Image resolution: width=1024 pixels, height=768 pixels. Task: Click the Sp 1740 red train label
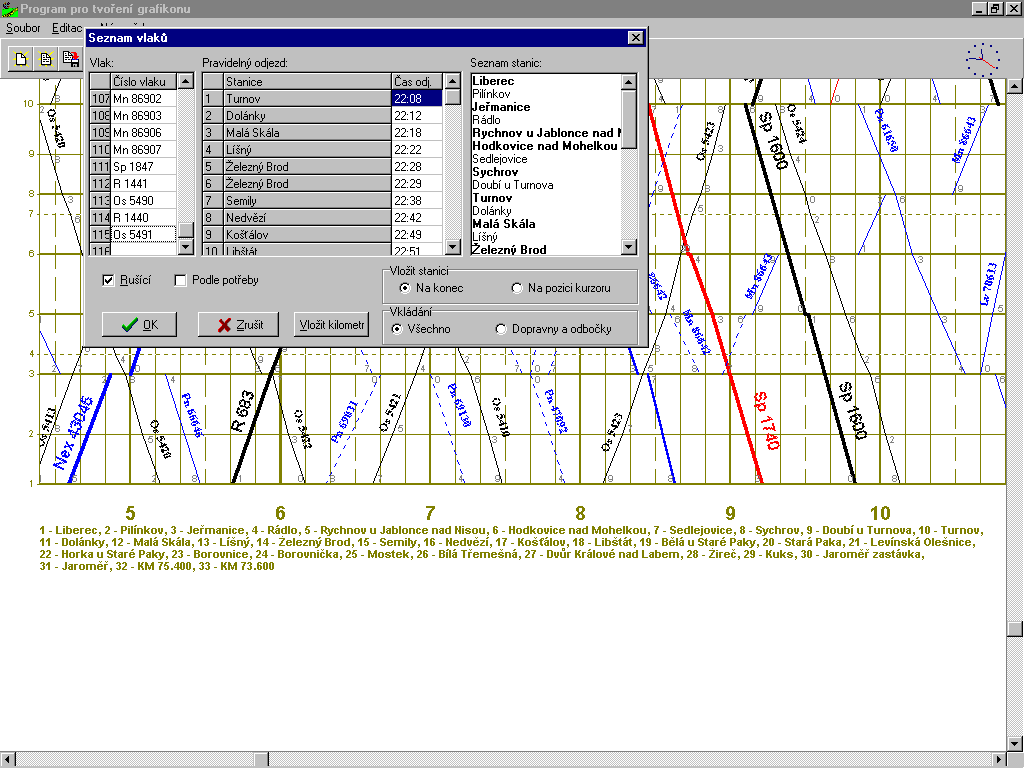click(767, 421)
